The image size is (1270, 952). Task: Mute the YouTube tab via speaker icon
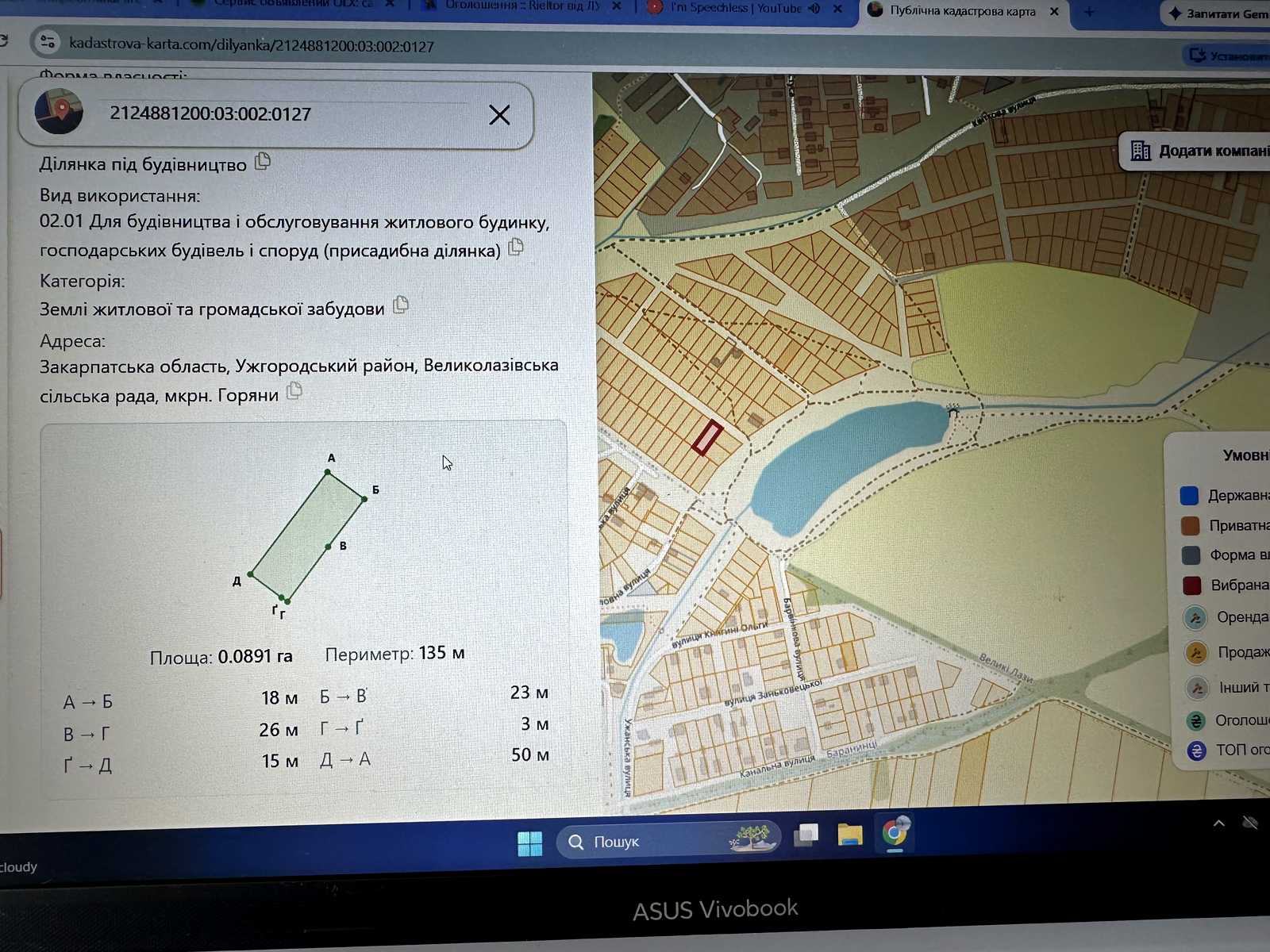[x=814, y=9]
